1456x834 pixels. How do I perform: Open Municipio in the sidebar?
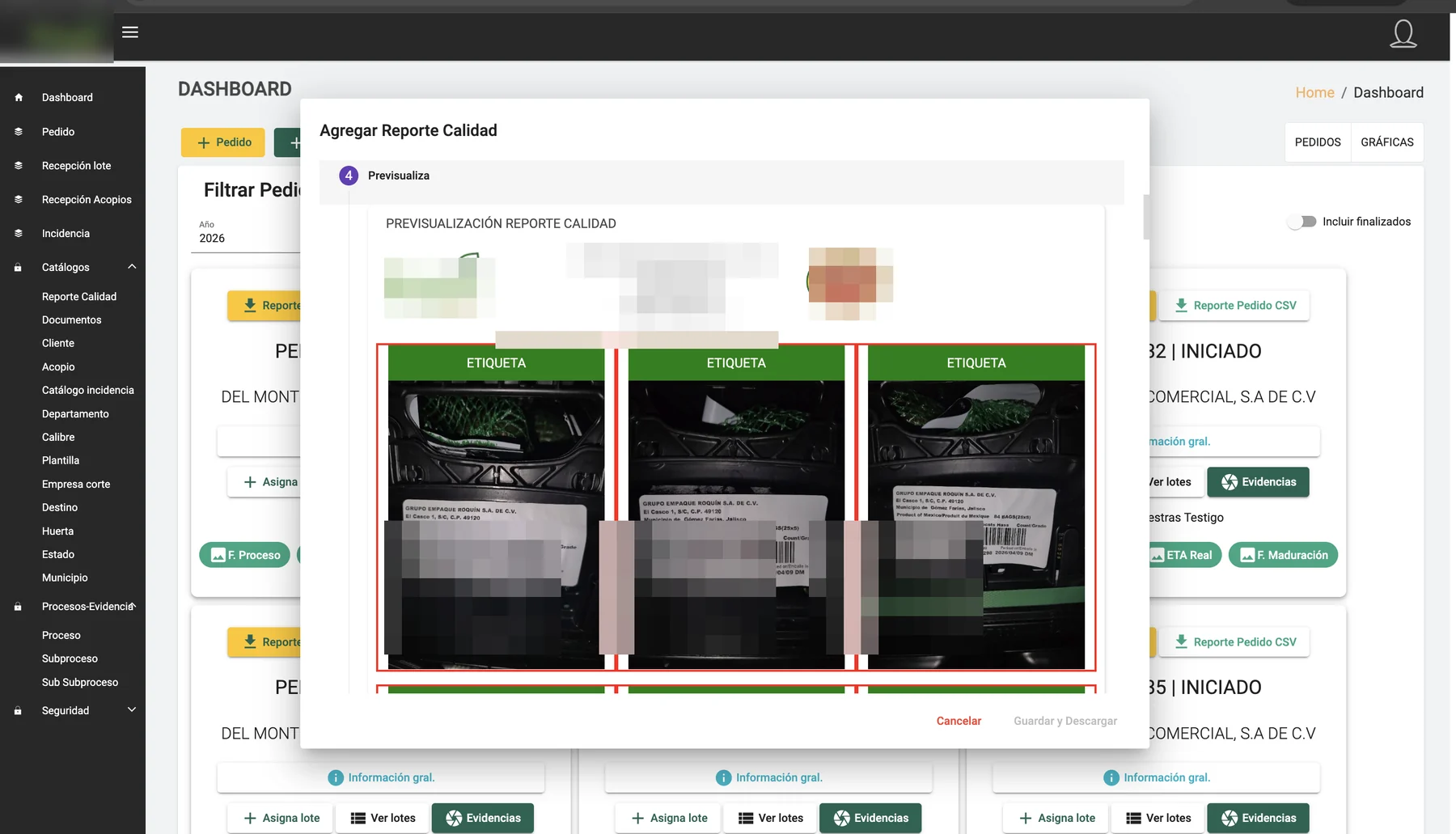click(x=65, y=578)
